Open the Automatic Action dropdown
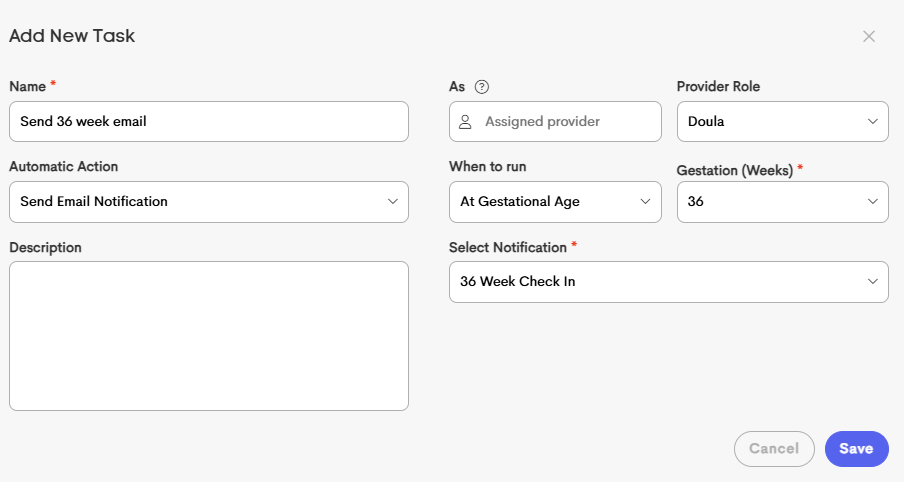This screenshot has width=904, height=482. tap(209, 202)
